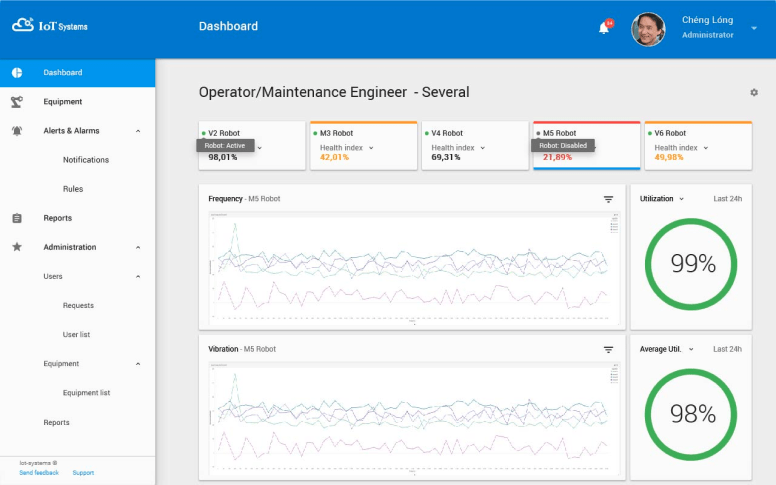Click the Equipment robot arm icon
Screen dimensions: 776x485
tap(17, 102)
